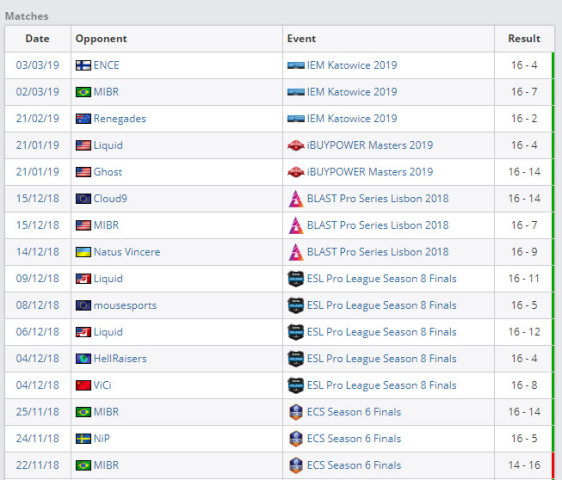Click the US flag next to Ghost

[x=83, y=172]
